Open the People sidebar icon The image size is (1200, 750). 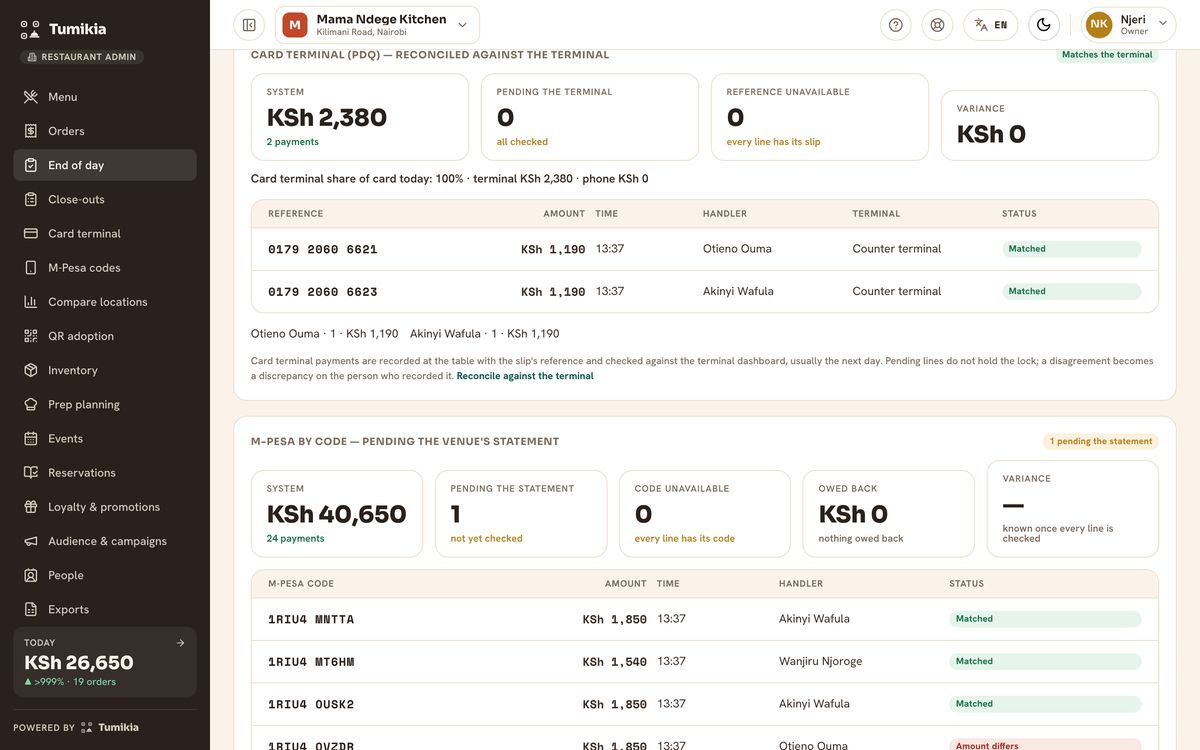(x=30, y=575)
